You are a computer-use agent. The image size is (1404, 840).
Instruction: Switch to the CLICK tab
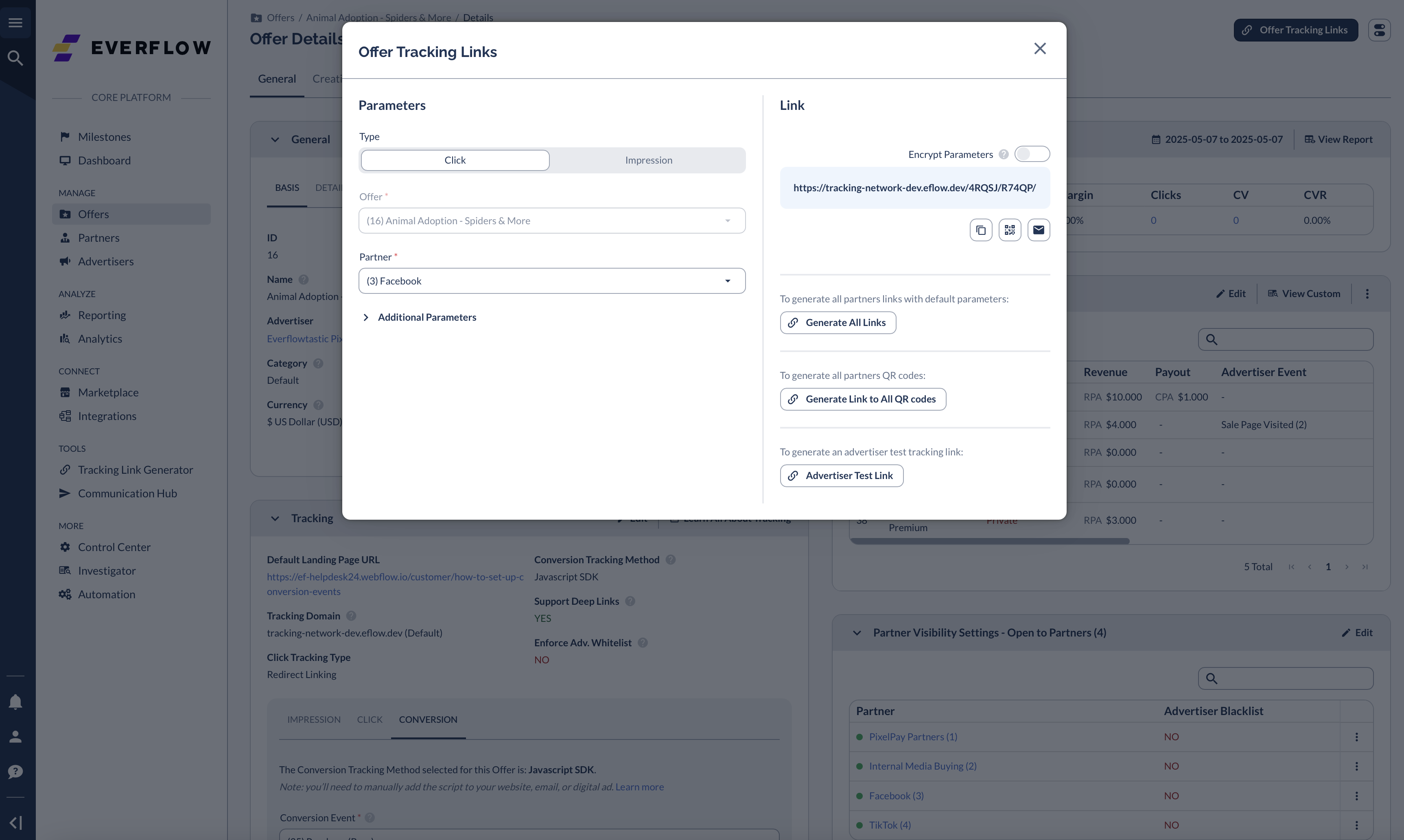coord(370,720)
